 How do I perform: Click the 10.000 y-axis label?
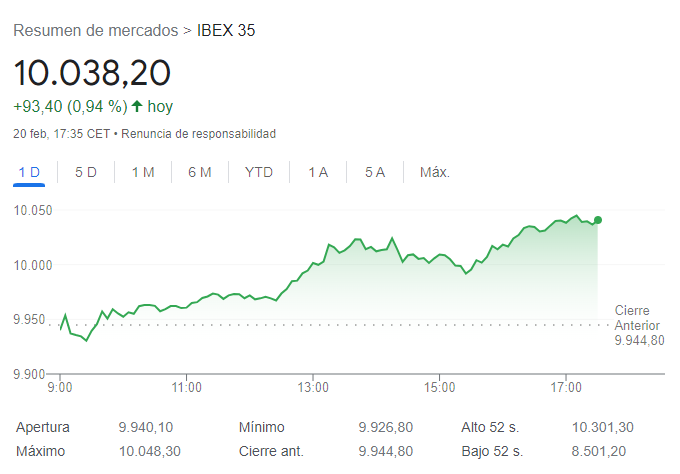33,265
